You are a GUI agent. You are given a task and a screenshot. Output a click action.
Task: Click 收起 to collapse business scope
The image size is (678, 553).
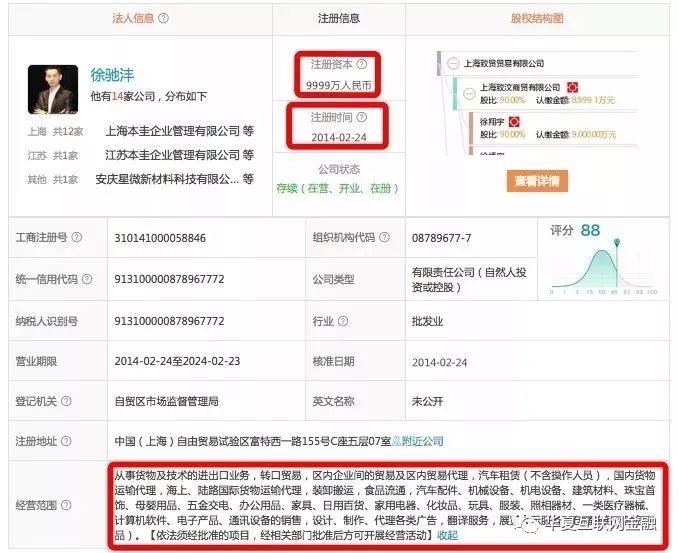click(x=447, y=535)
